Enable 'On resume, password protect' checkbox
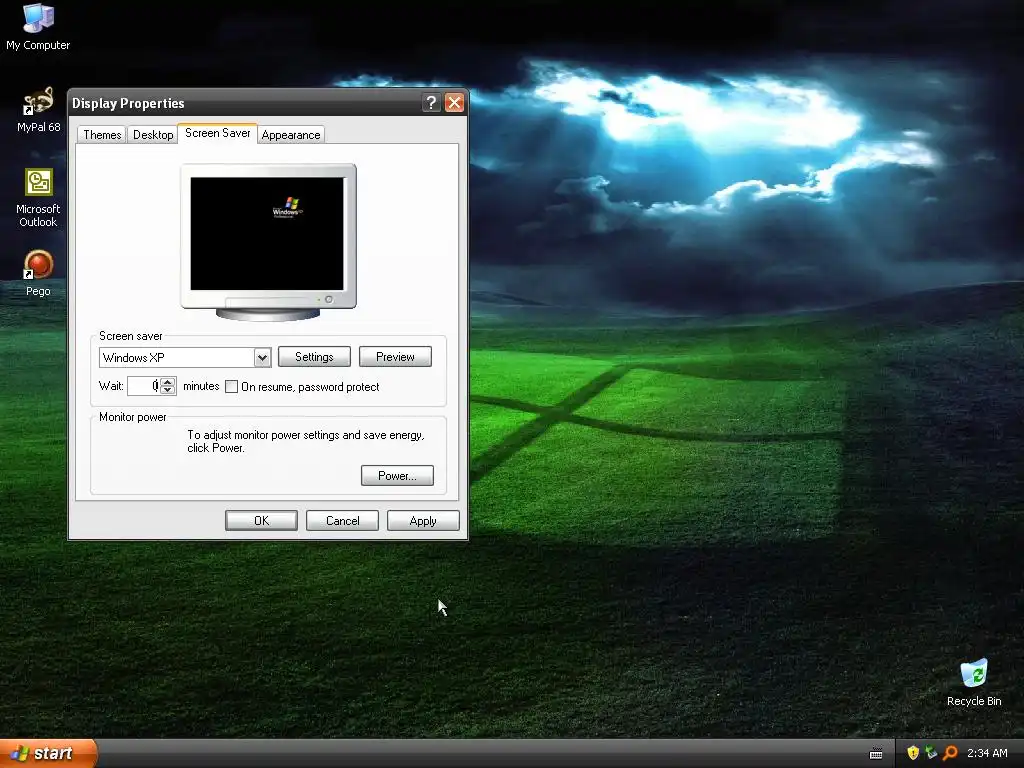The image size is (1024, 768). point(231,387)
